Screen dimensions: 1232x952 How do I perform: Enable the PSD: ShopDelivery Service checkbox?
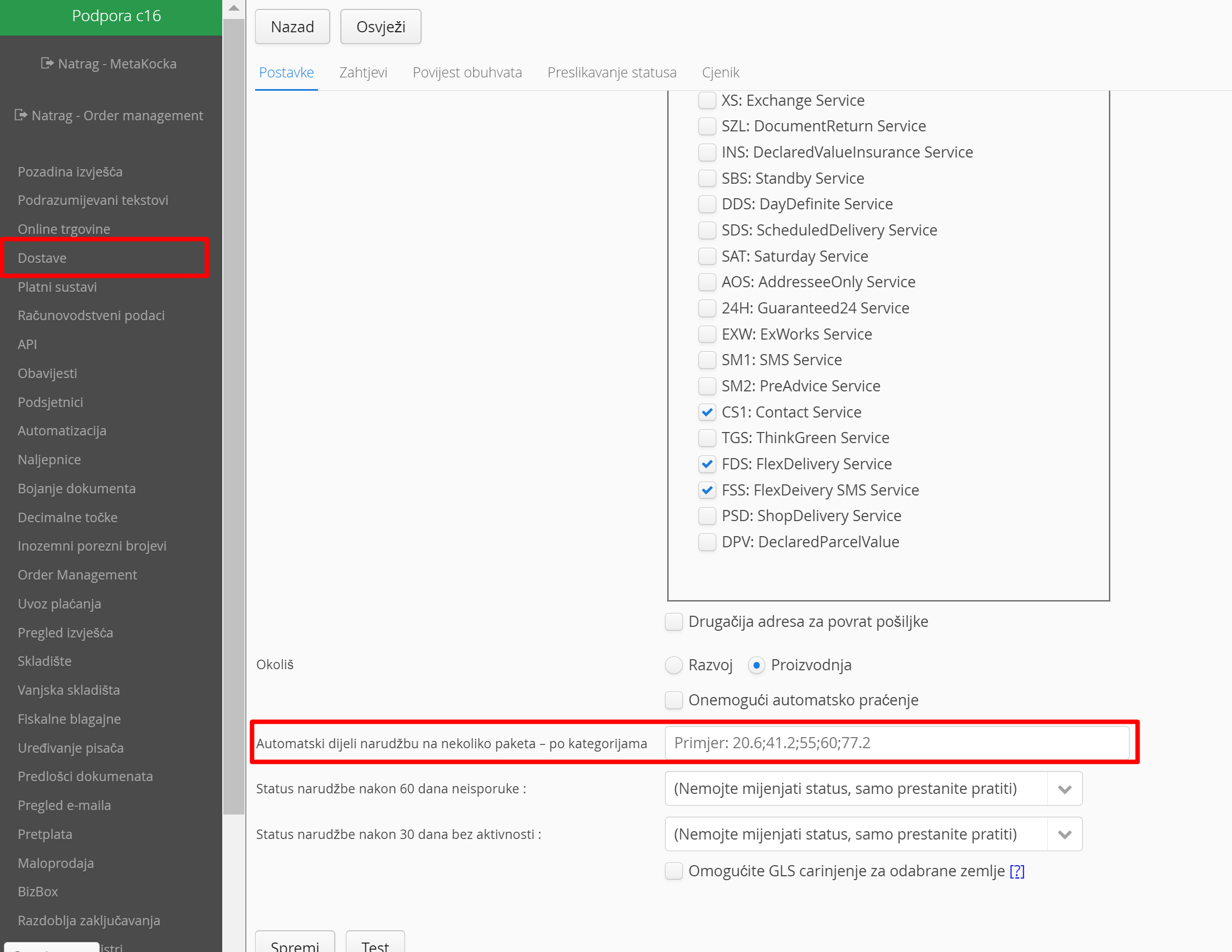click(x=707, y=516)
